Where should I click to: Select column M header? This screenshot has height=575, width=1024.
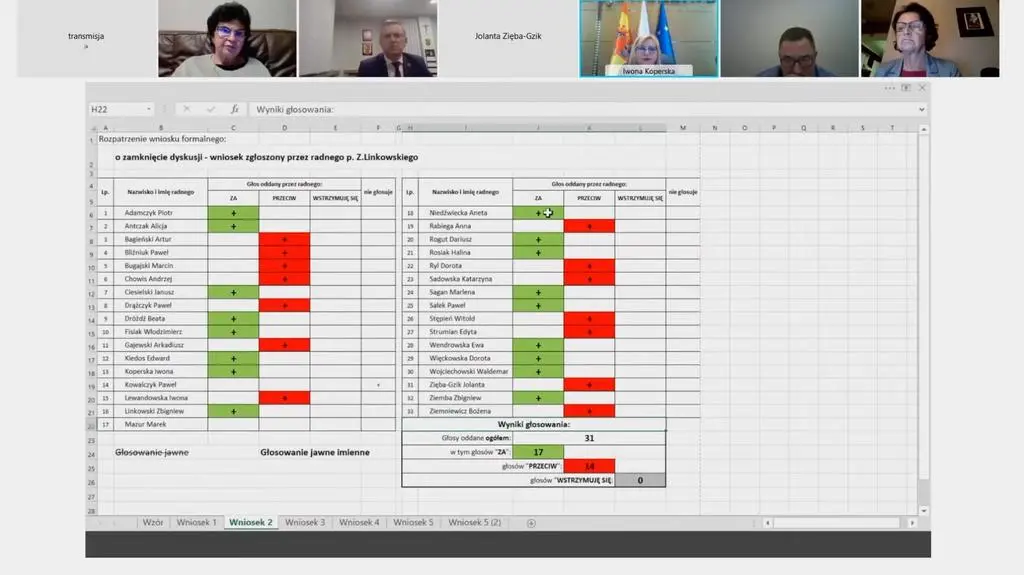[x=683, y=128]
